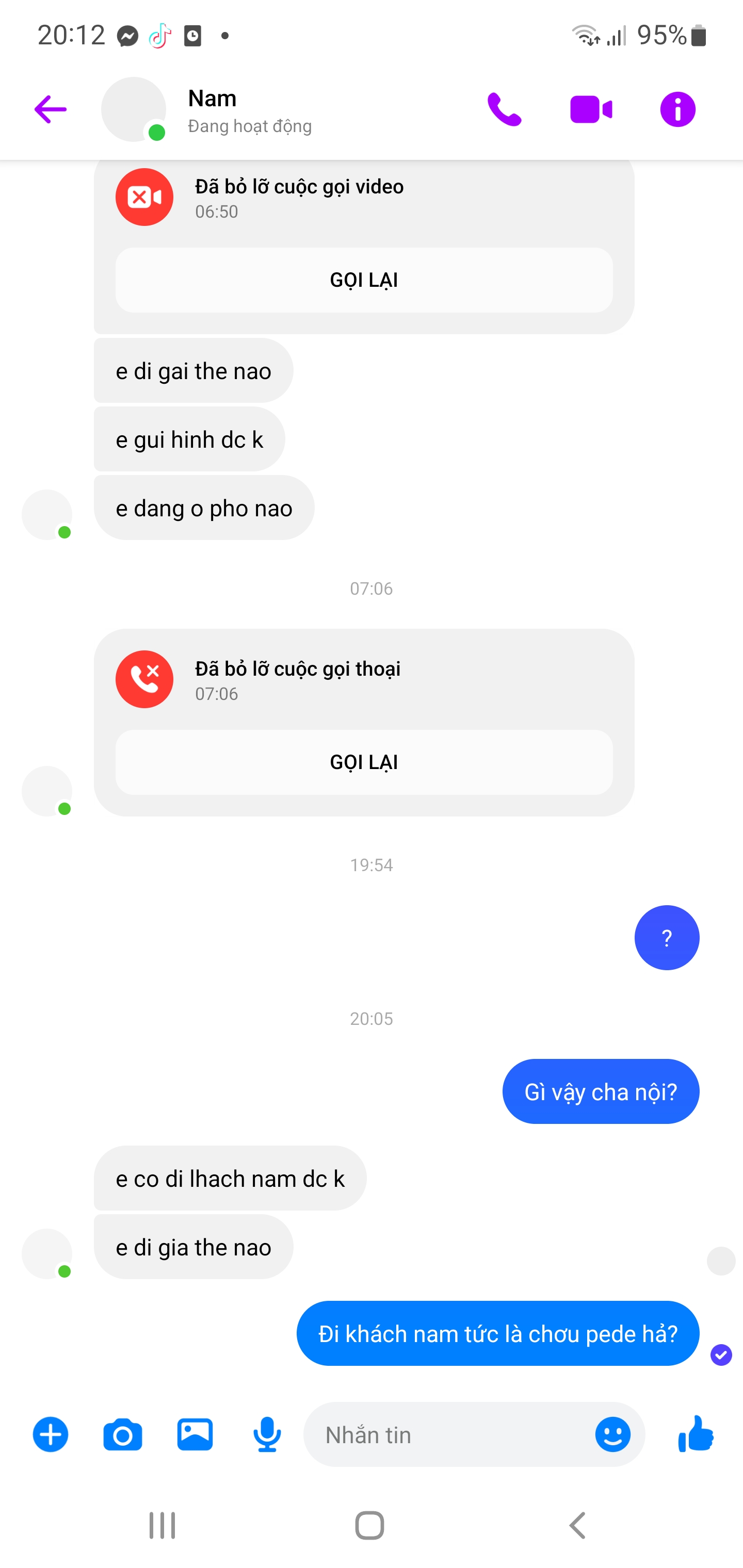Image resolution: width=743 pixels, height=1568 pixels.
Task: Open the camera from message bar
Action: pos(122,1435)
